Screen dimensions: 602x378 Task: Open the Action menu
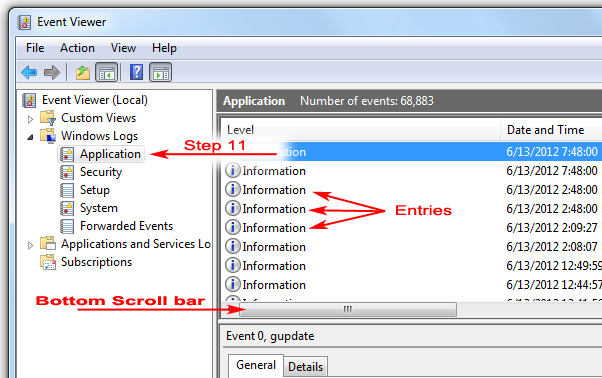point(77,48)
